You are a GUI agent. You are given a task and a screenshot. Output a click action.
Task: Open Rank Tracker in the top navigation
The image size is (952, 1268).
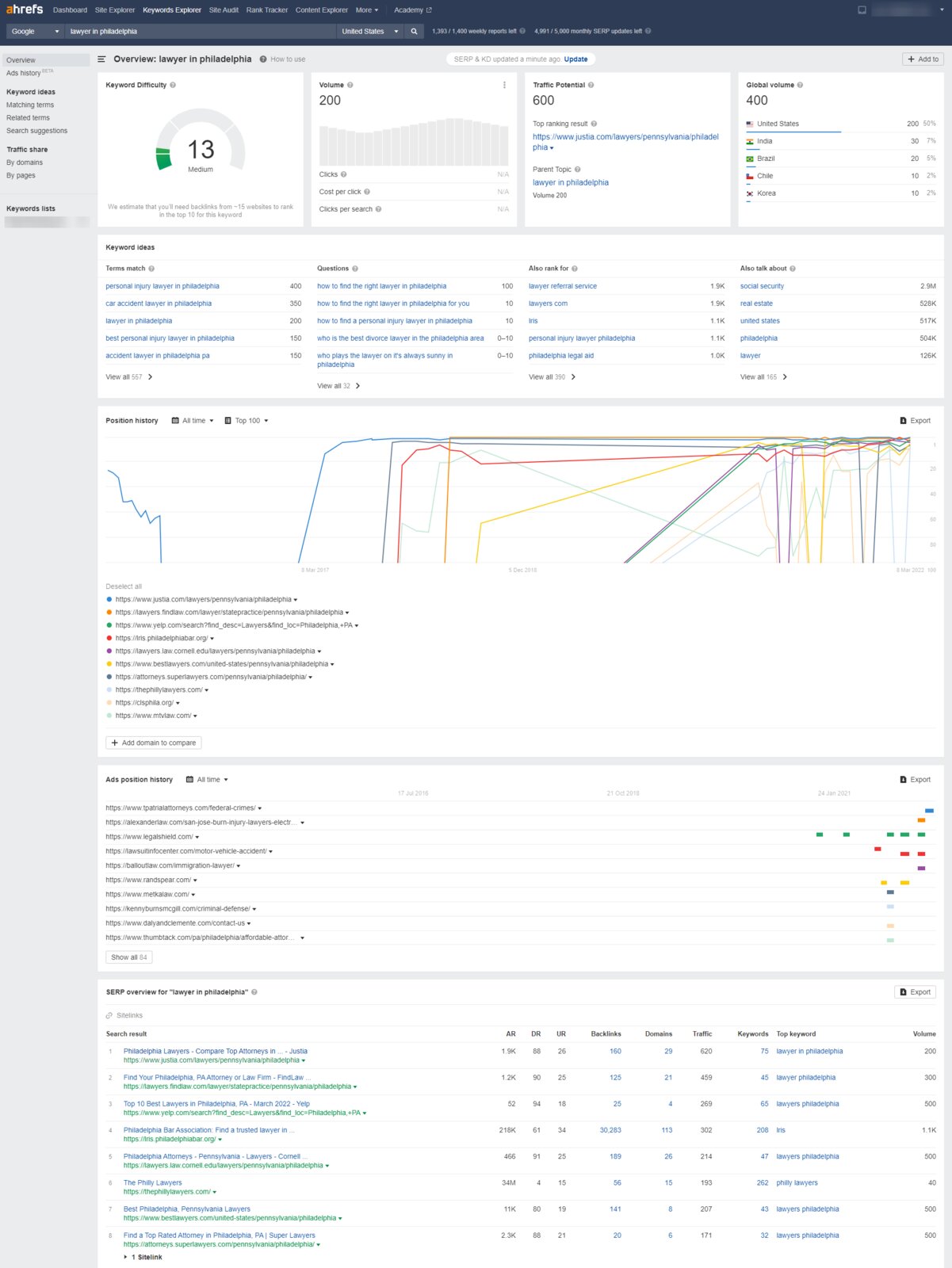[267, 10]
